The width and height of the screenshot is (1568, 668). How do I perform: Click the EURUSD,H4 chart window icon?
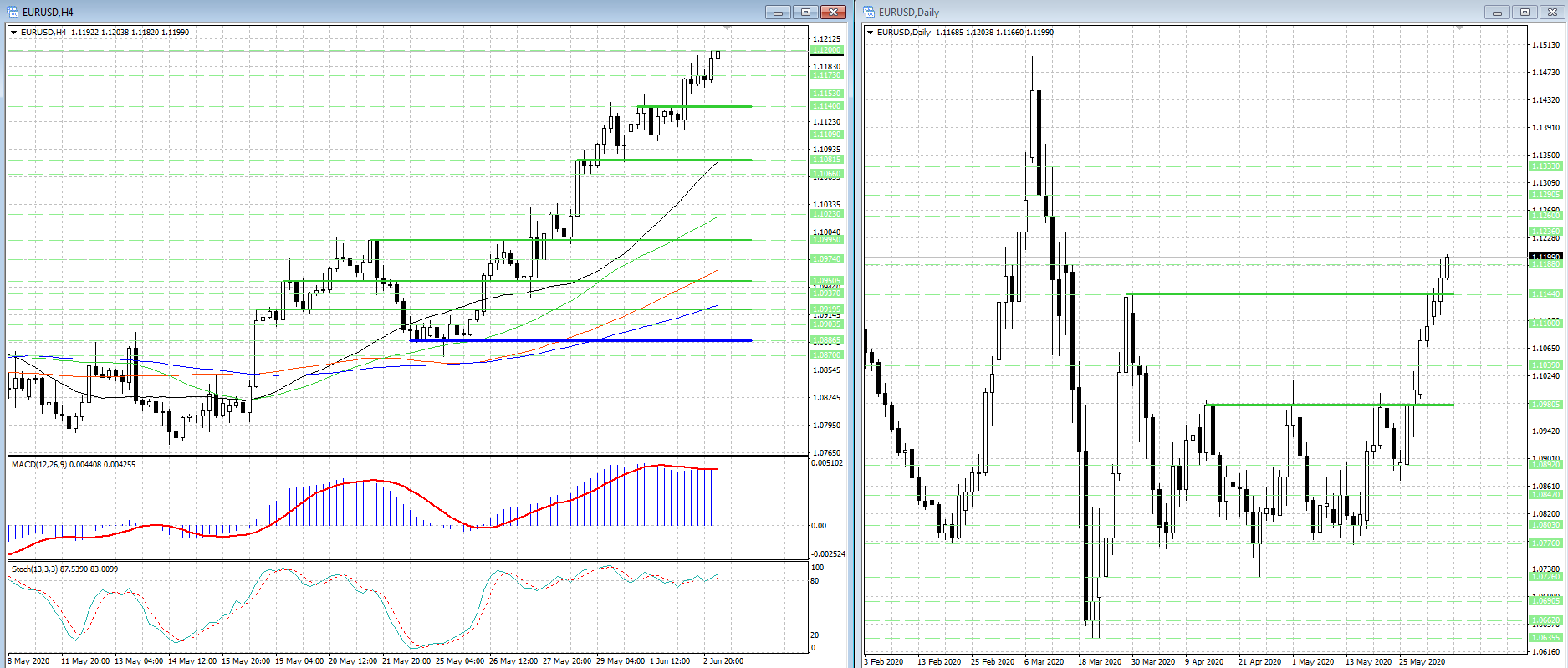[x=13, y=12]
